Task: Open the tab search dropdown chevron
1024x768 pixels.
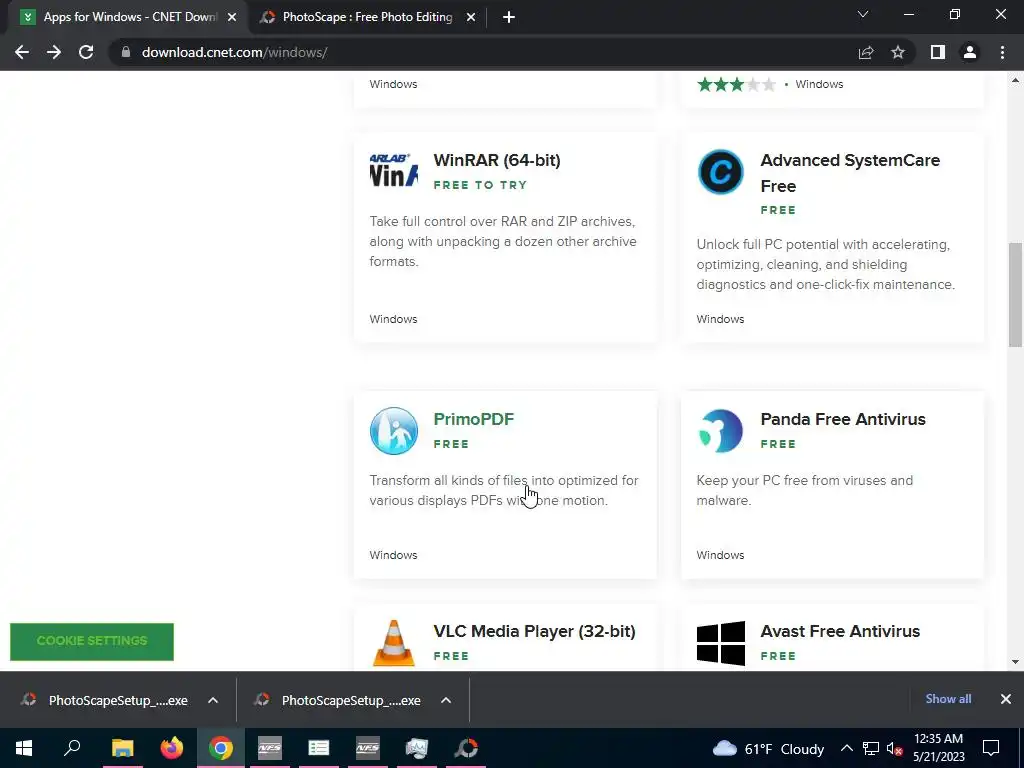Action: pyautogui.click(x=863, y=14)
